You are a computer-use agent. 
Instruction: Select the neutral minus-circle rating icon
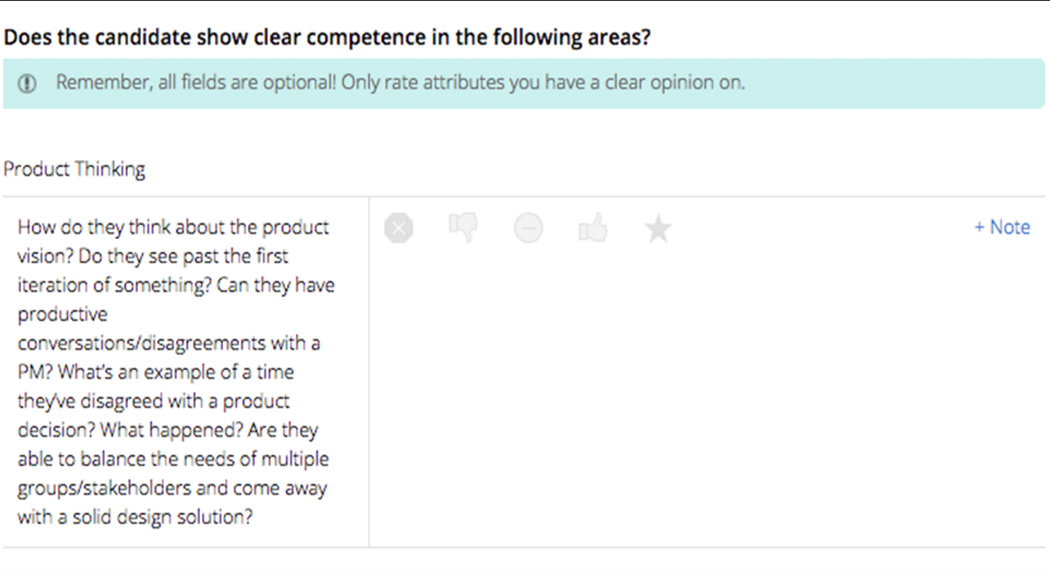click(528, 229)
